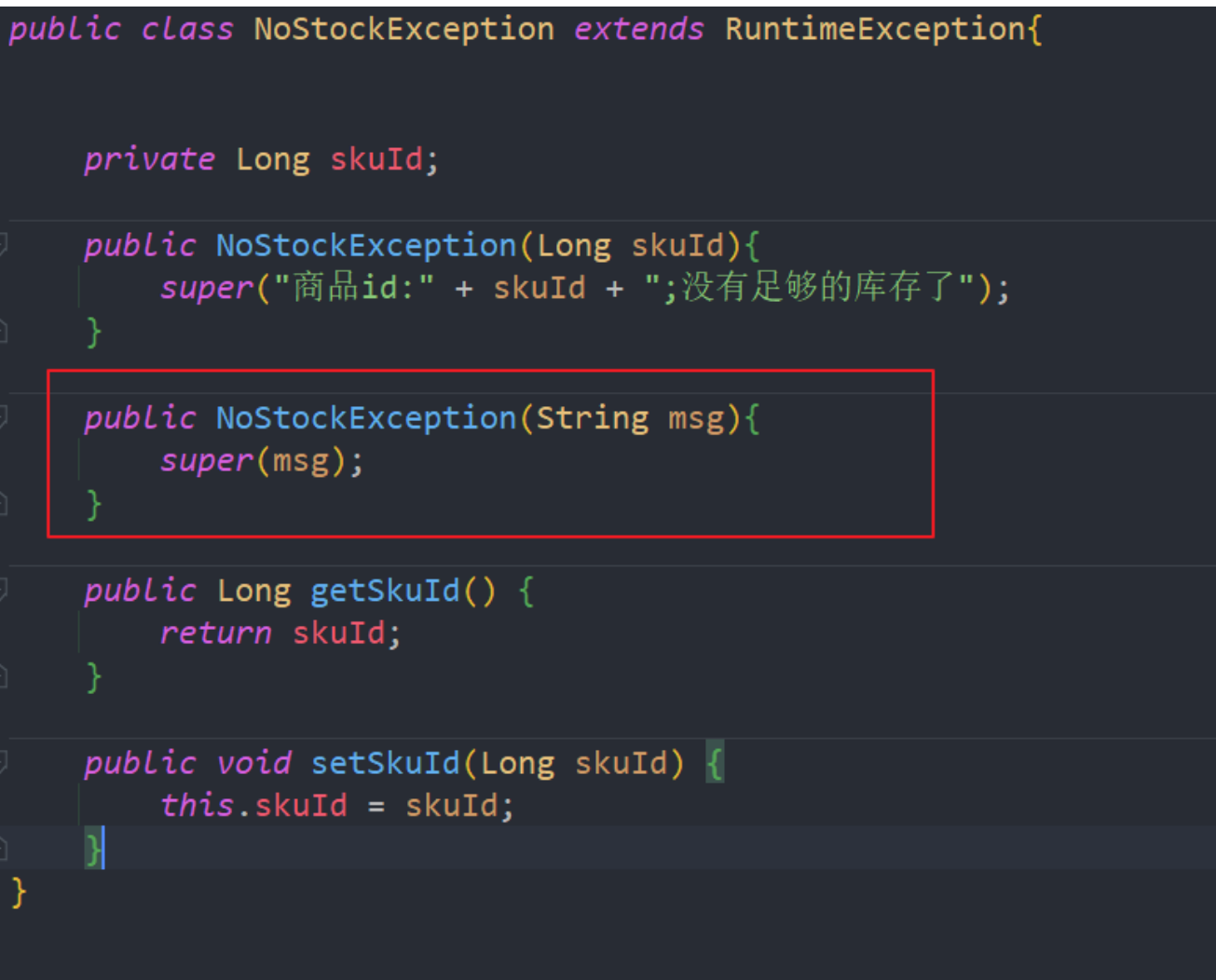Click the 'this' keyword

point(197,805)
